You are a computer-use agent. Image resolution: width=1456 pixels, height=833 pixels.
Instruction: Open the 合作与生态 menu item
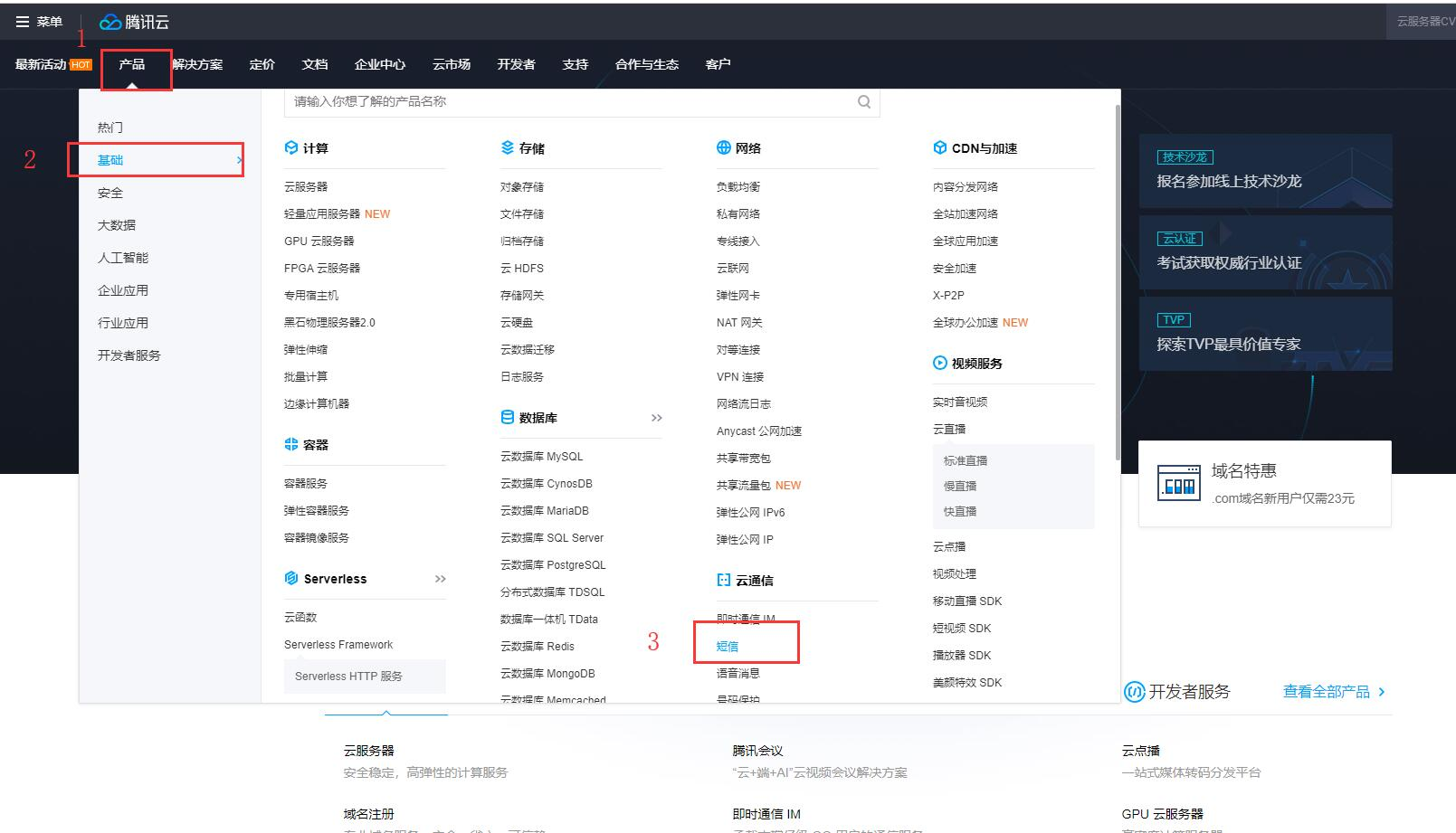pos(647,64)
